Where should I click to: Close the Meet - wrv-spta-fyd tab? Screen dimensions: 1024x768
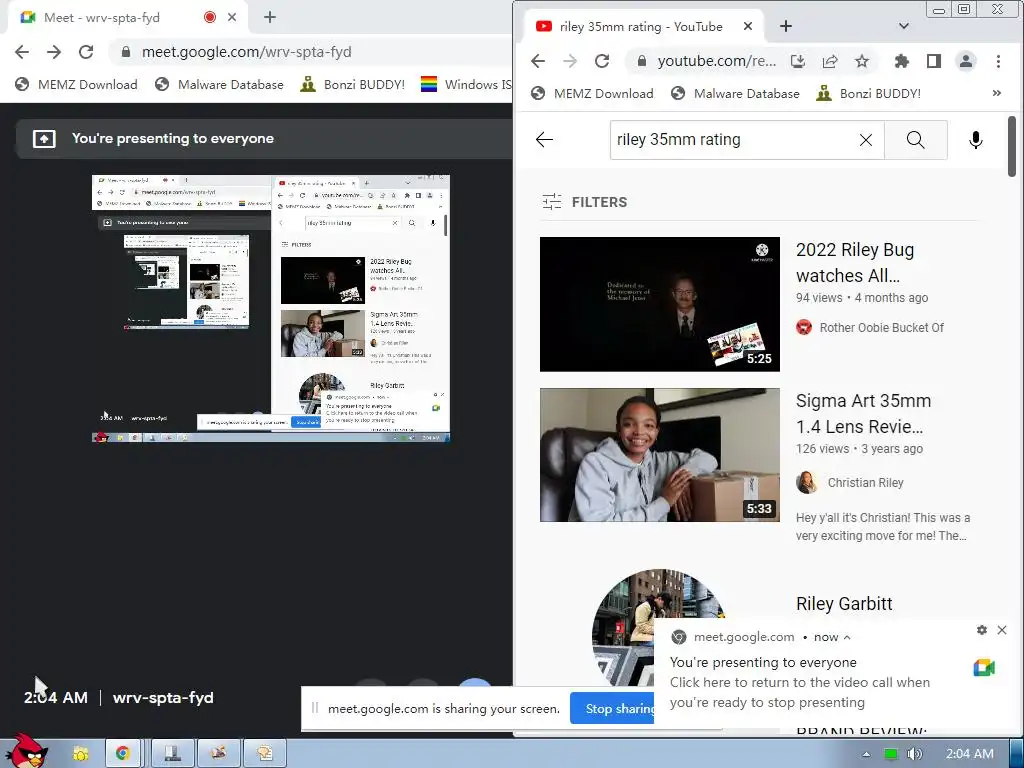(232, 18)
